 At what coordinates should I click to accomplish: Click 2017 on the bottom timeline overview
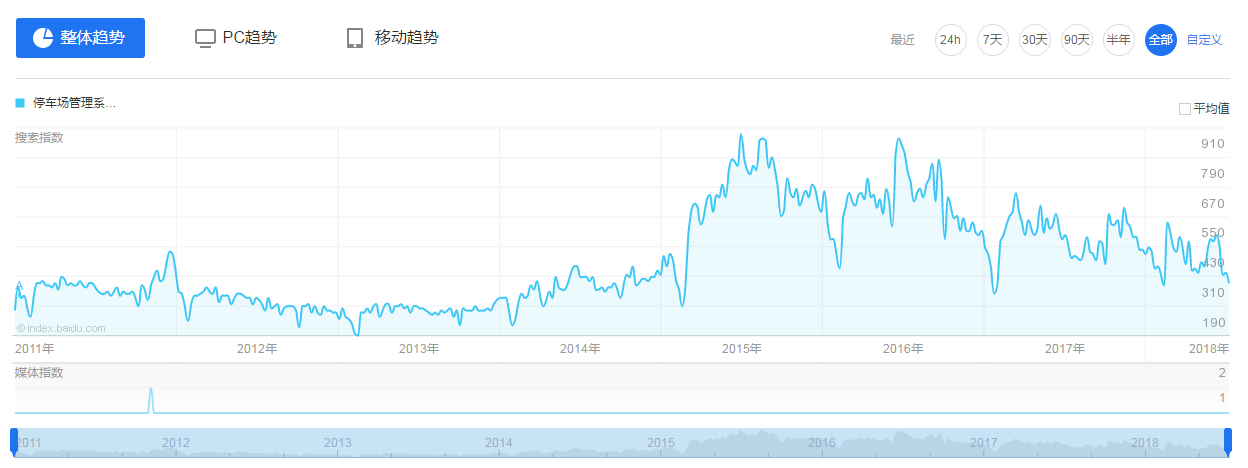pyautogui.click(x=984, y=442)
